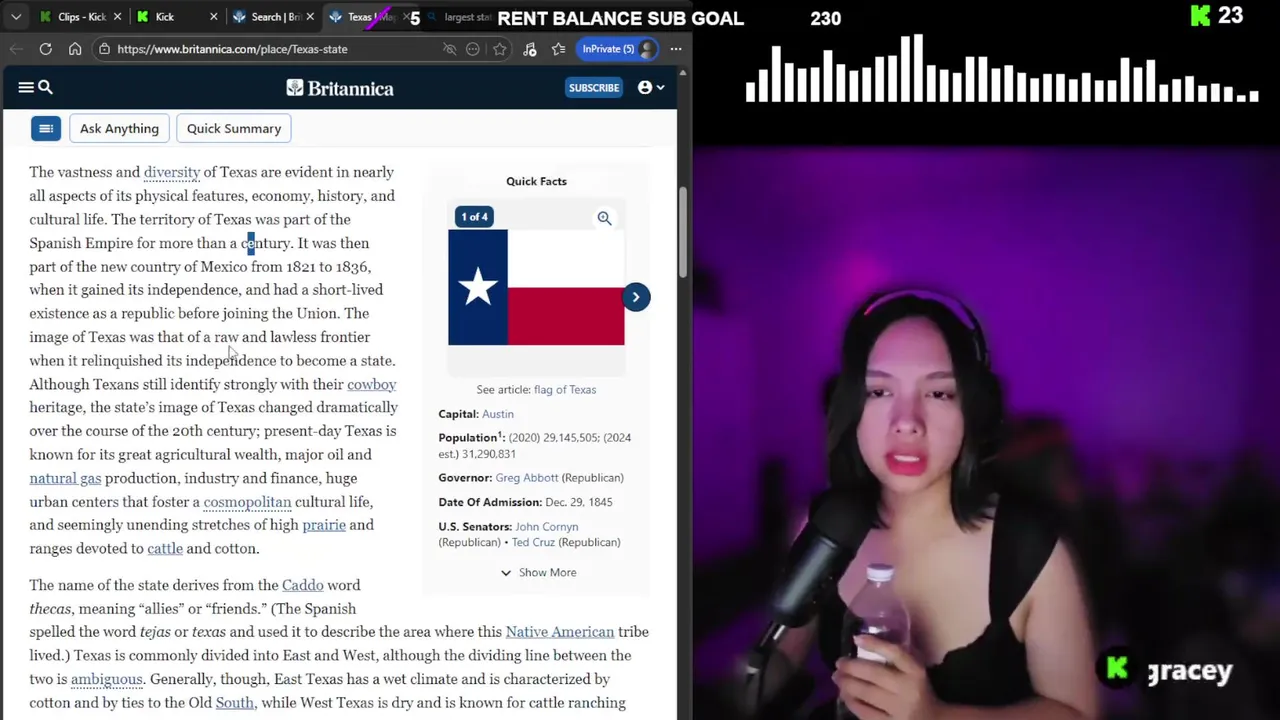
Task: Click the '1 of 4' image counter
Action: pyautogui.click(x=474, y=217)
